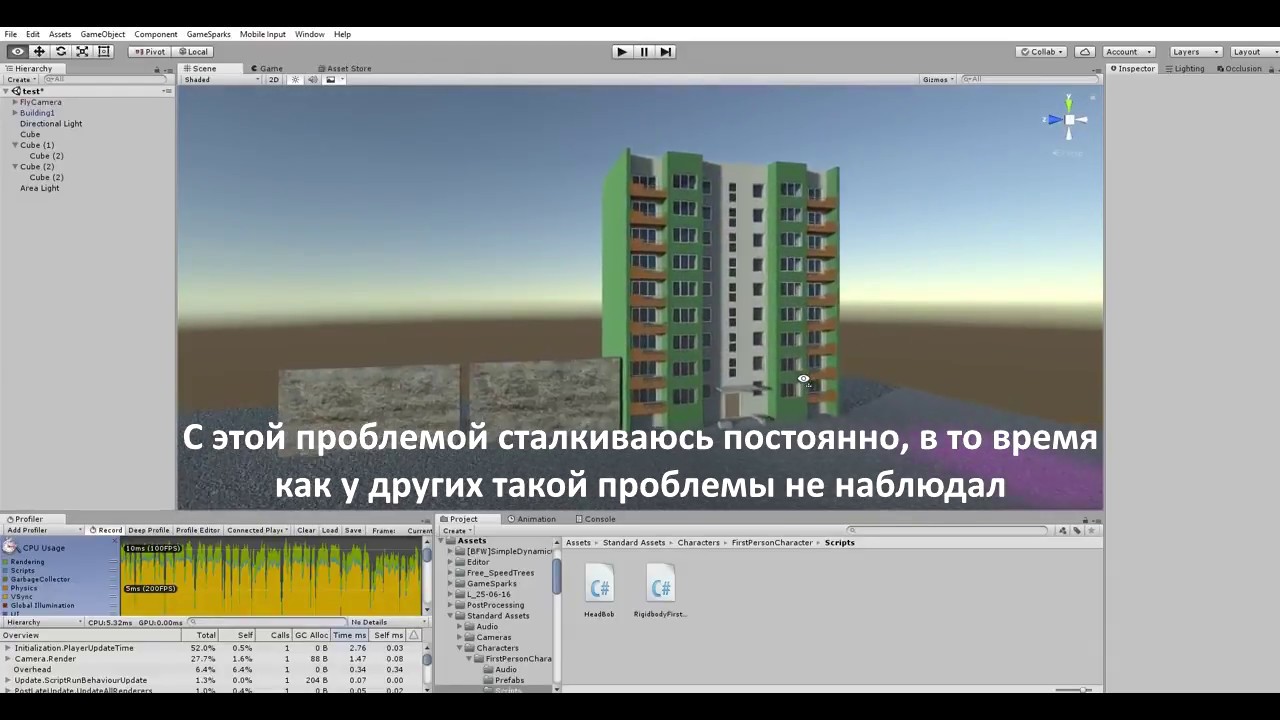Image resolution: width=1280 pixels, height=720 pixels.
Task: Select the Hand view tool
Action: tap(17, 52)
